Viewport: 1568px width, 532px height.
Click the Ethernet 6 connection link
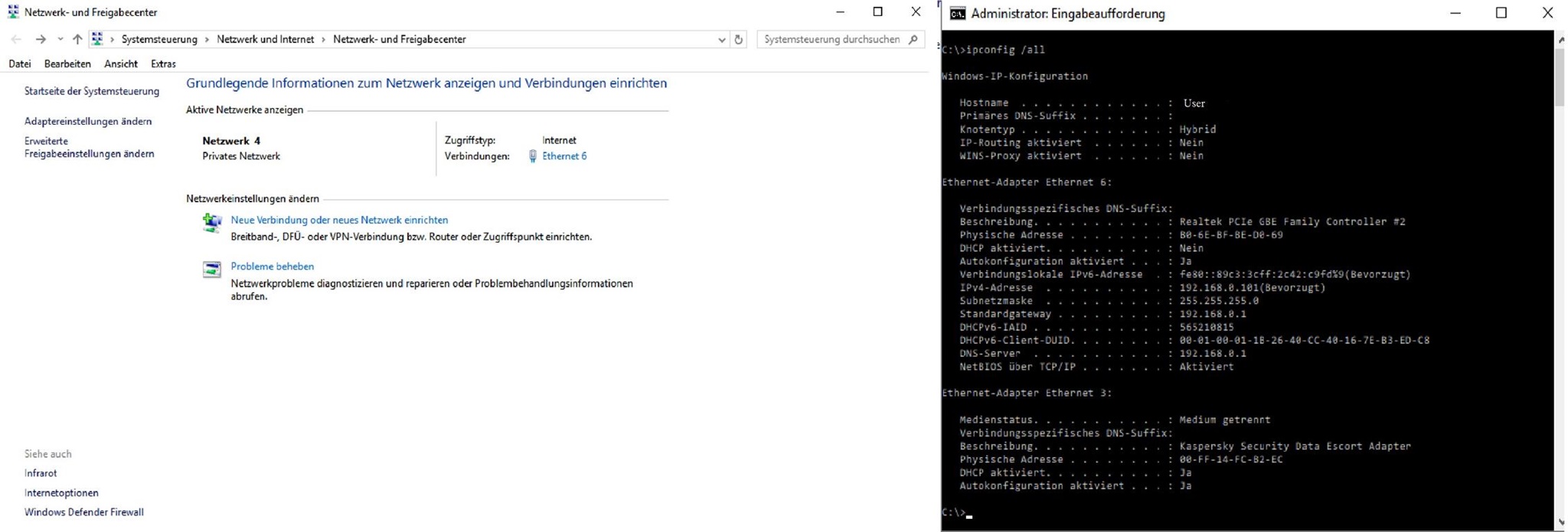pyautogui.click(x=564, y=156)
